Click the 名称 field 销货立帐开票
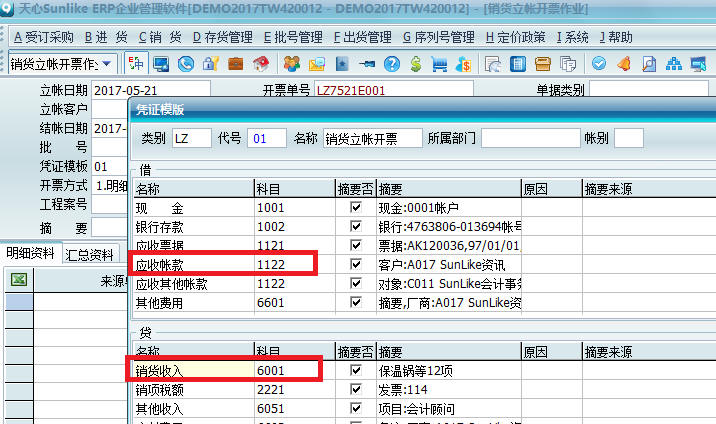 point(373,138)
